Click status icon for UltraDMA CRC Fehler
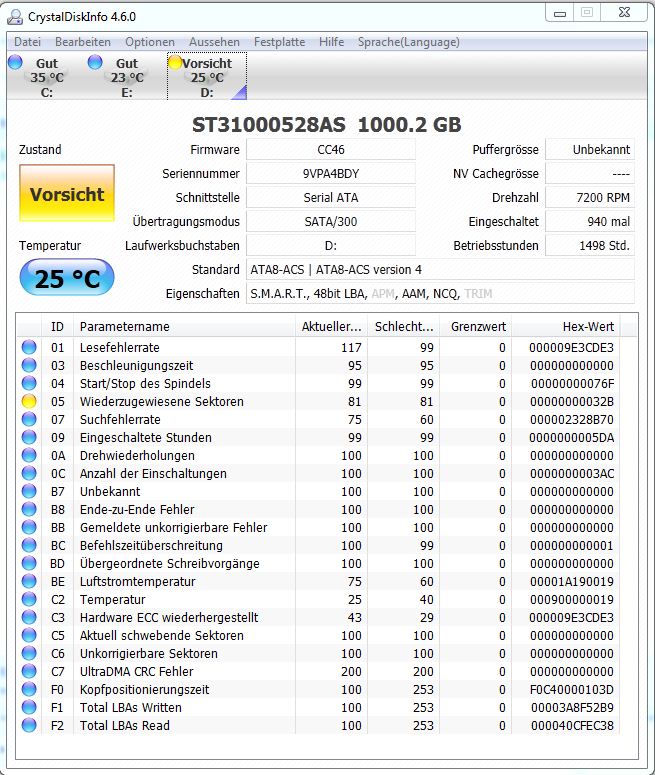Image resolution: width=655 pixels, height=775 pixels. (29, 671)
